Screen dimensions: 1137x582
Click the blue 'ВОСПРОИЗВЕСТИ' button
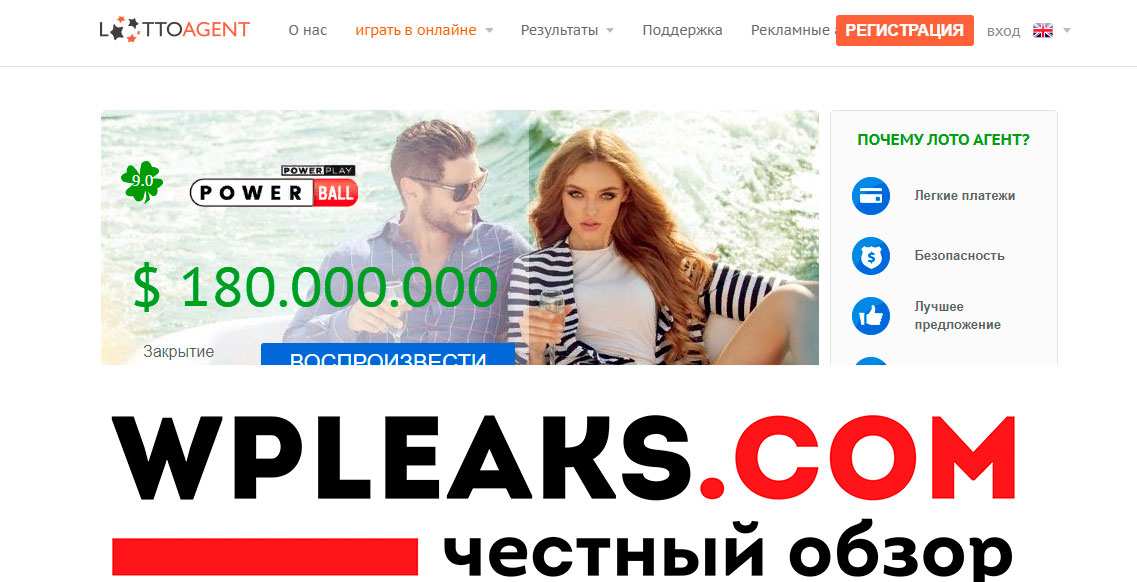(x=388, y=354)
